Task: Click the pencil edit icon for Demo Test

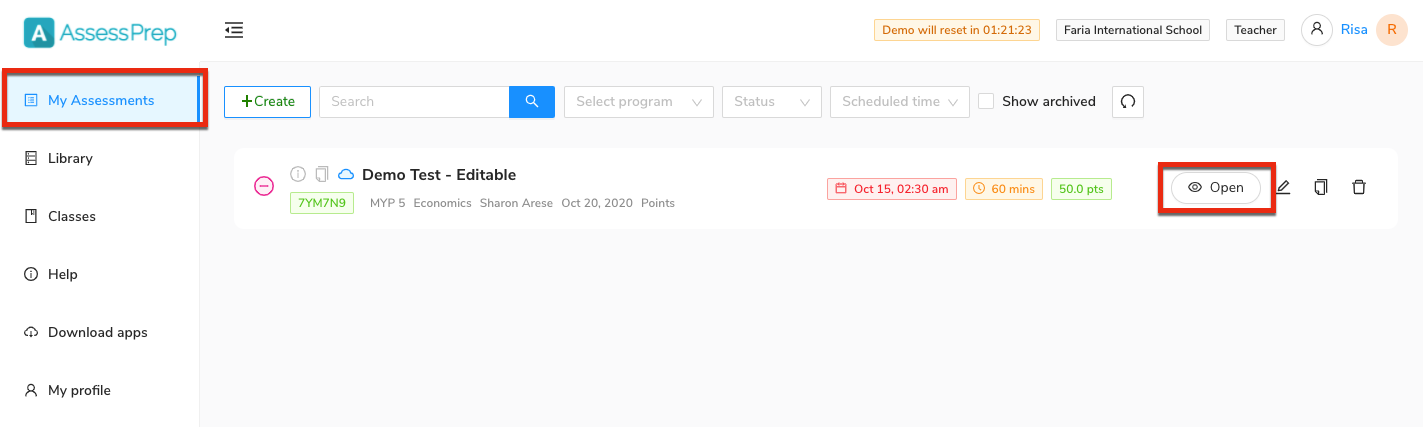Action: click(x=1283, y=187)
